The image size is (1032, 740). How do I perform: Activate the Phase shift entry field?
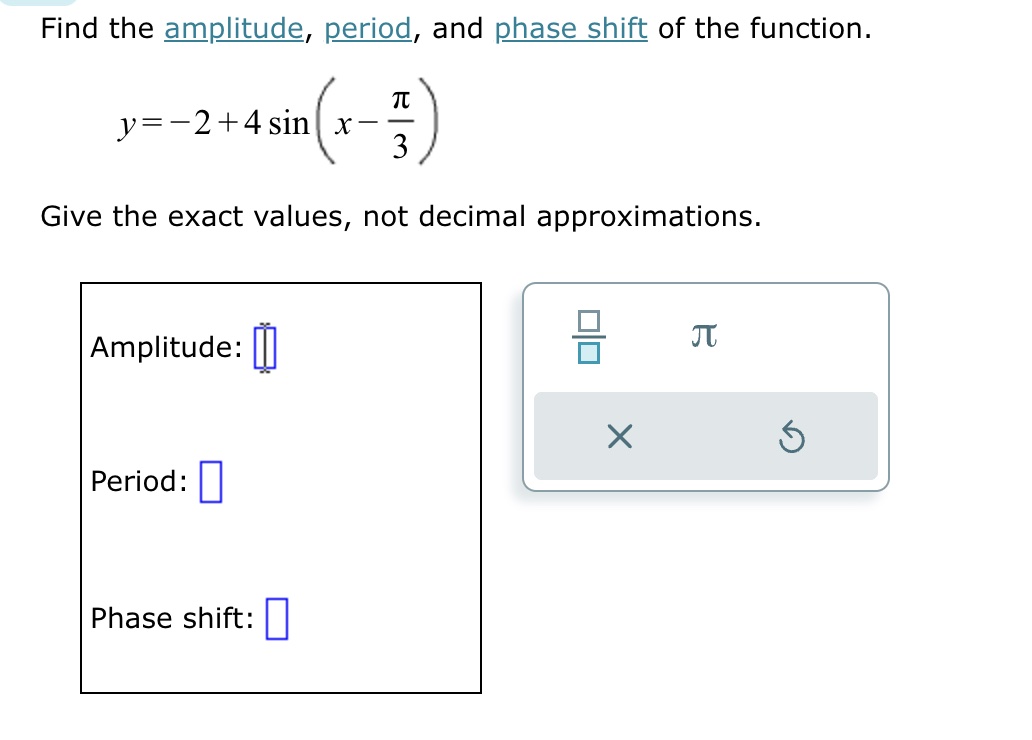pos(277,617)
